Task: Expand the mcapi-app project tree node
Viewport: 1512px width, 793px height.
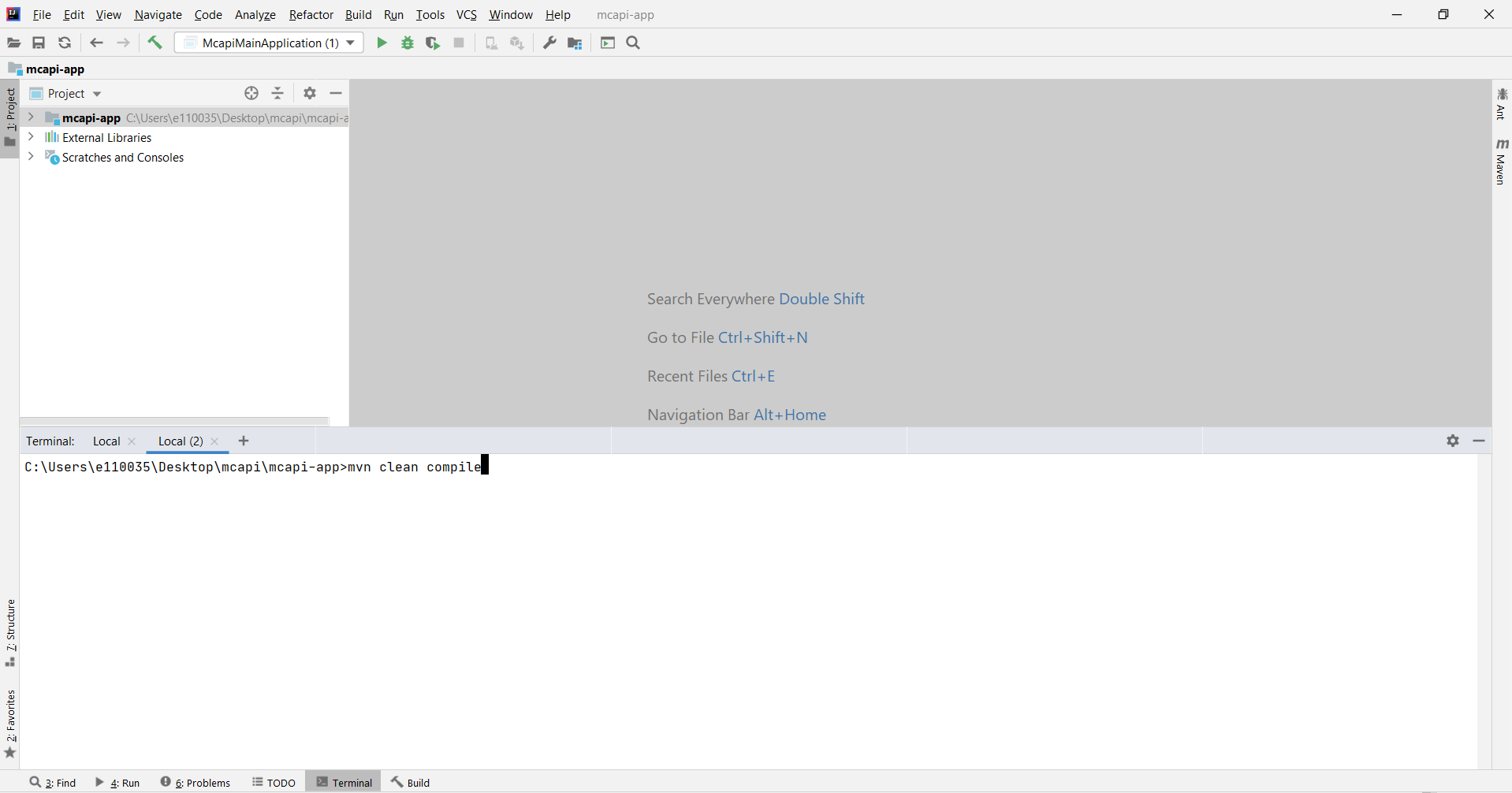Action: point(31,117)
